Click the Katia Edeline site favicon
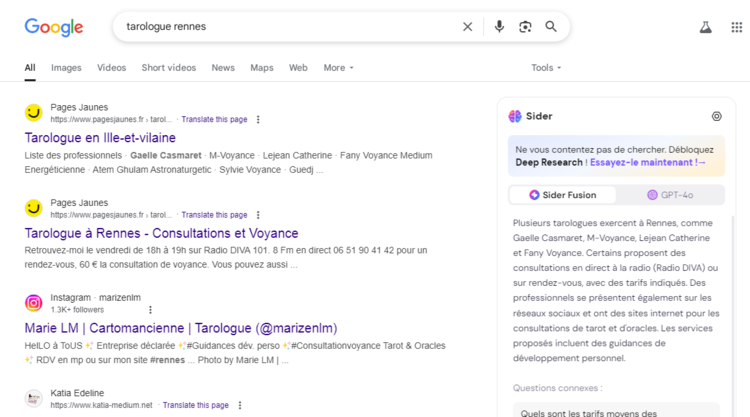This screenshot has width=750, height=417. pyautogui.click(x=33, y=398)
